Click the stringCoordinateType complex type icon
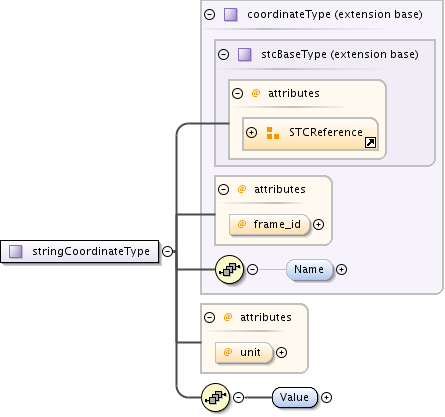 16,251
